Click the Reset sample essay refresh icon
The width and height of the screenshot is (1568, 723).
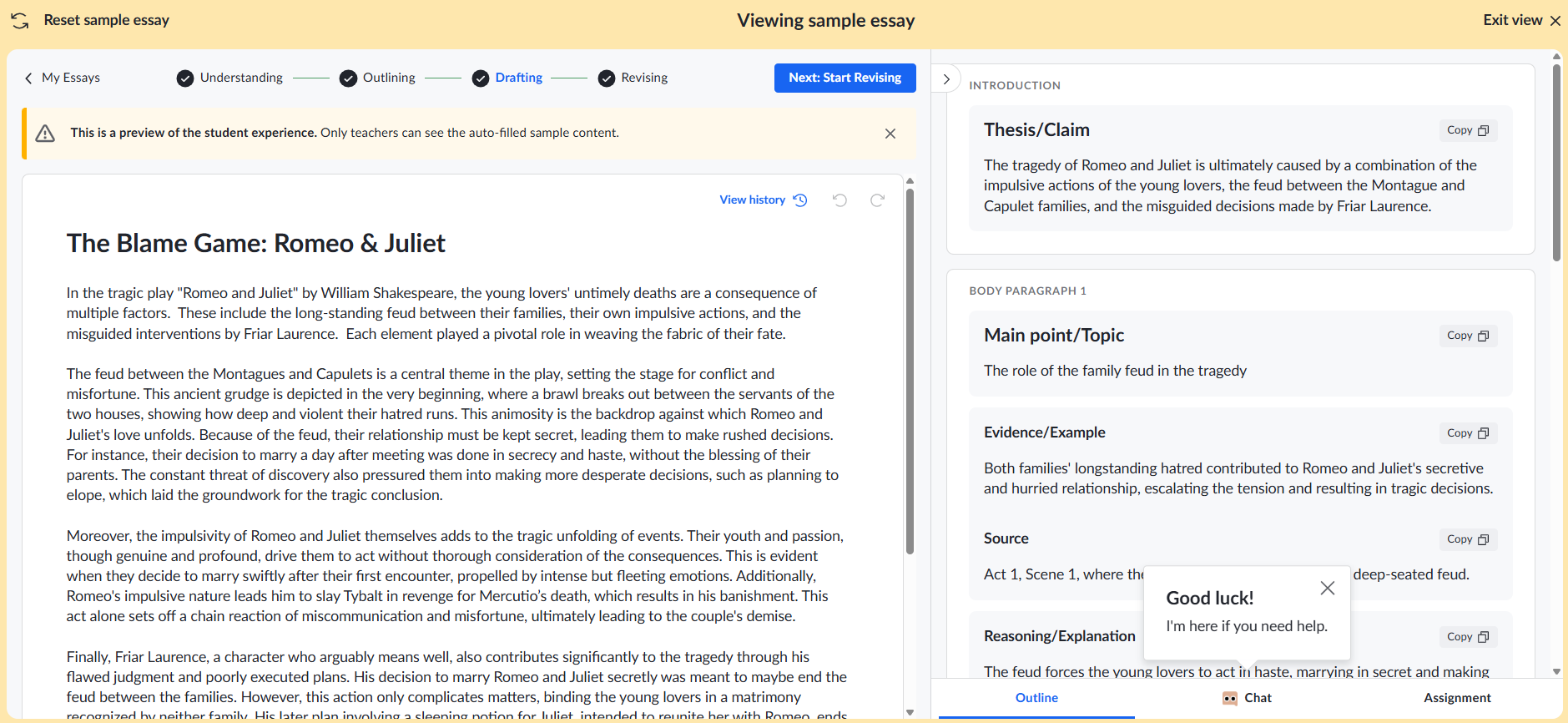(x=20, y=21)
